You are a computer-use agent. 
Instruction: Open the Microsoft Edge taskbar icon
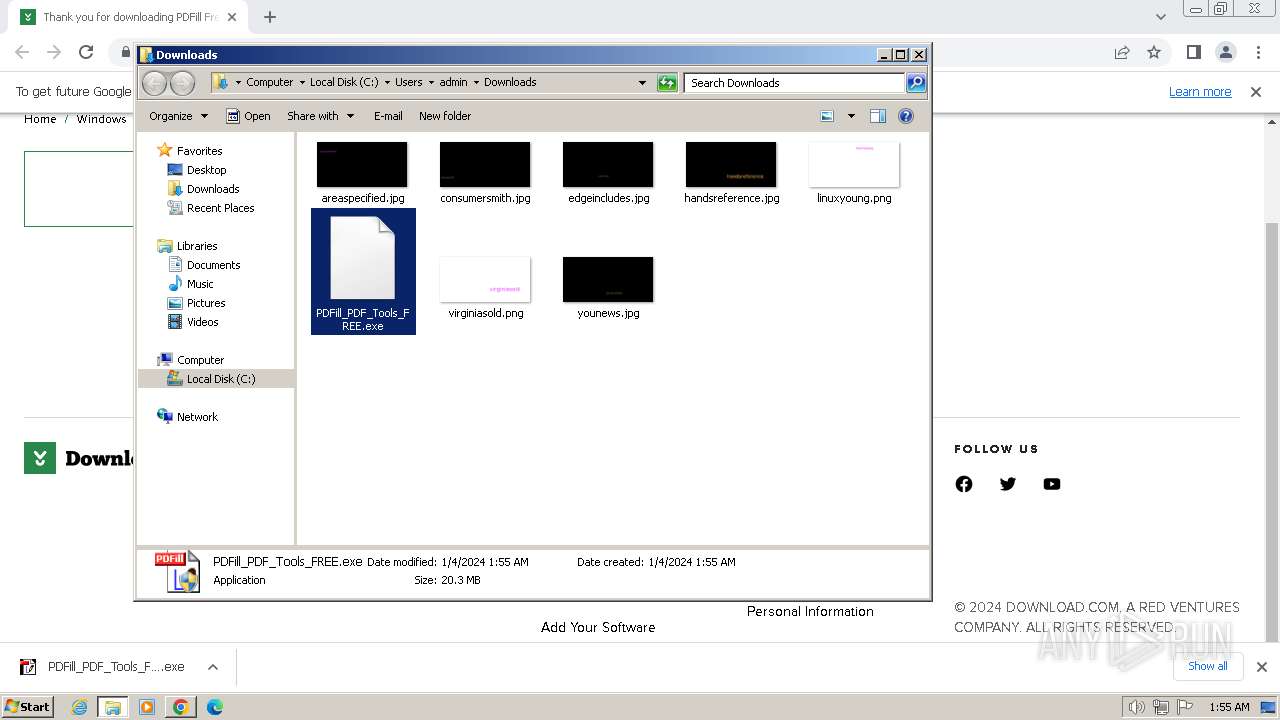[214, 707]
